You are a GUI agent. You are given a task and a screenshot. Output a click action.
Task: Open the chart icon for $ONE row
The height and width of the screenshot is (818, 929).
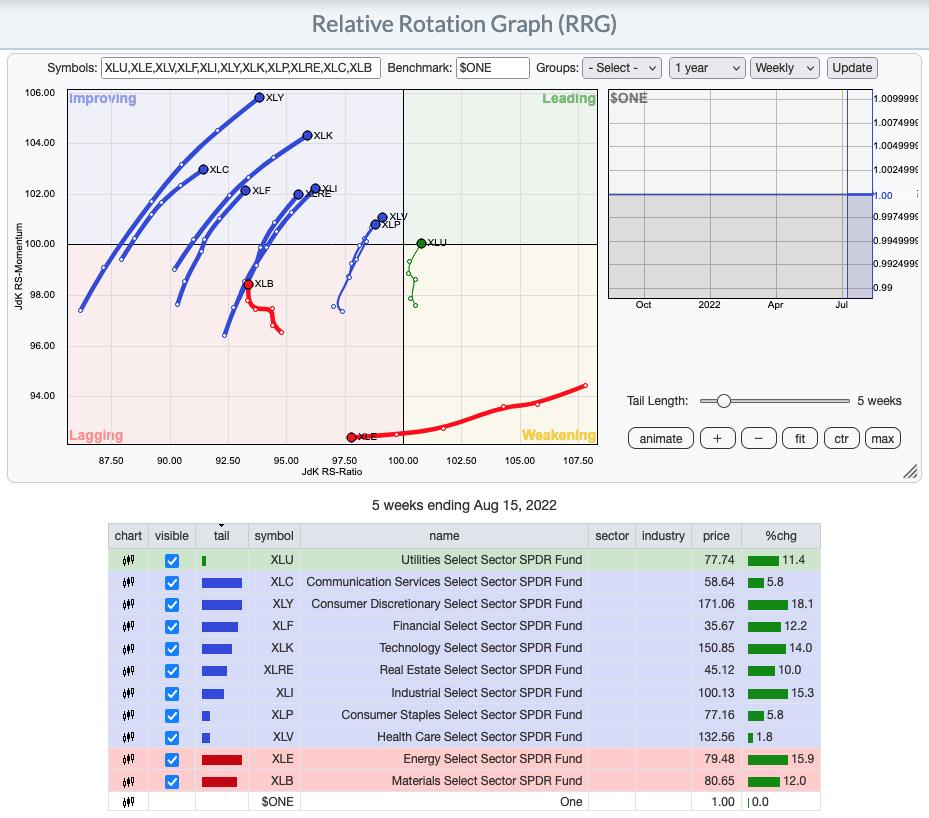tap(128, 802)
